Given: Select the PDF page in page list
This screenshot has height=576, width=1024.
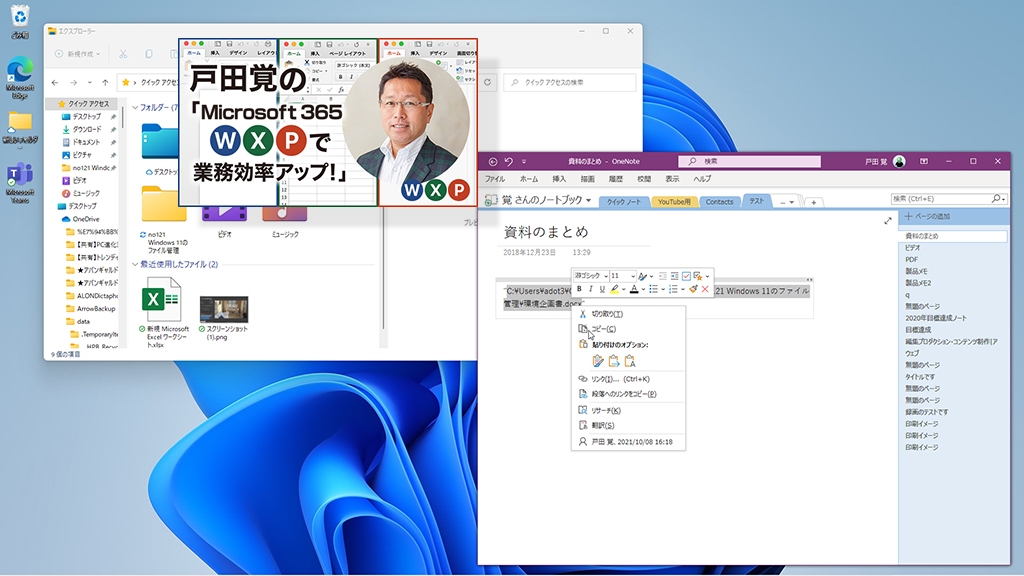Looking at the screenshot, I should (912, 259).
